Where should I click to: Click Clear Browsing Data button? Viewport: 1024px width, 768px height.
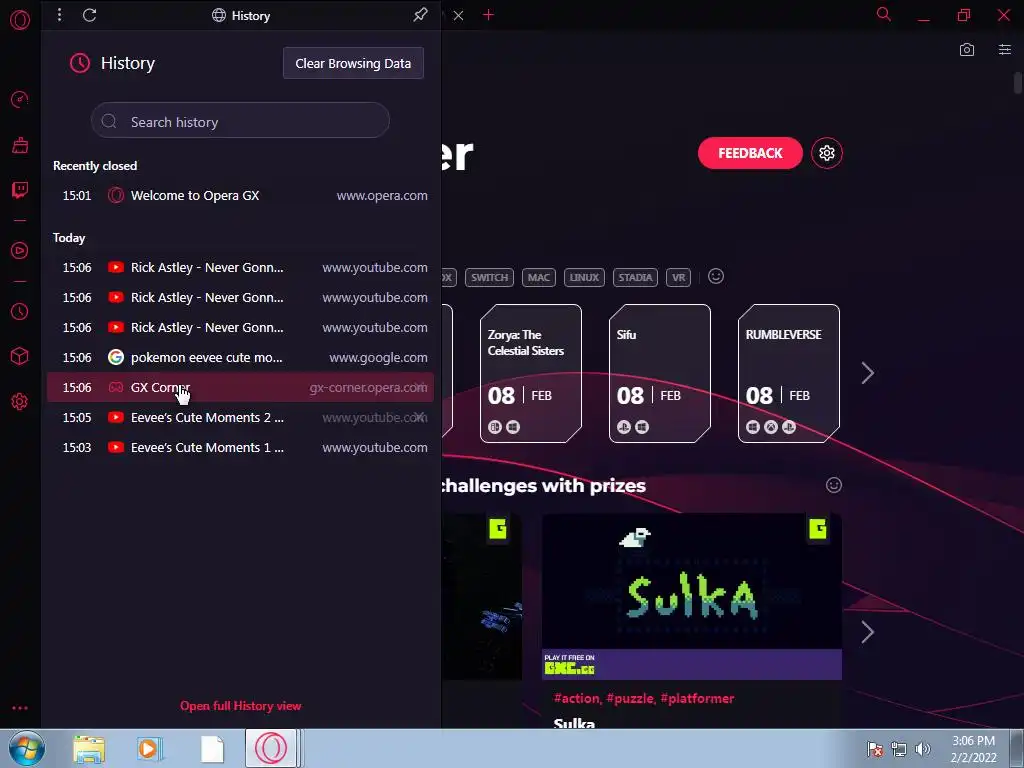tap(353, 63)
